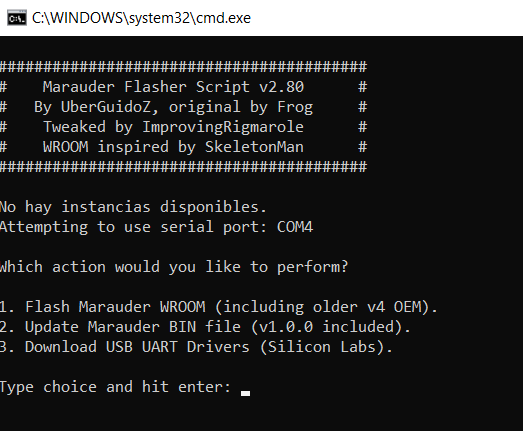Screen dimensions: 523x431
Task: Click the 'Which action would you like to perform?' text
Action: (174, 267)
